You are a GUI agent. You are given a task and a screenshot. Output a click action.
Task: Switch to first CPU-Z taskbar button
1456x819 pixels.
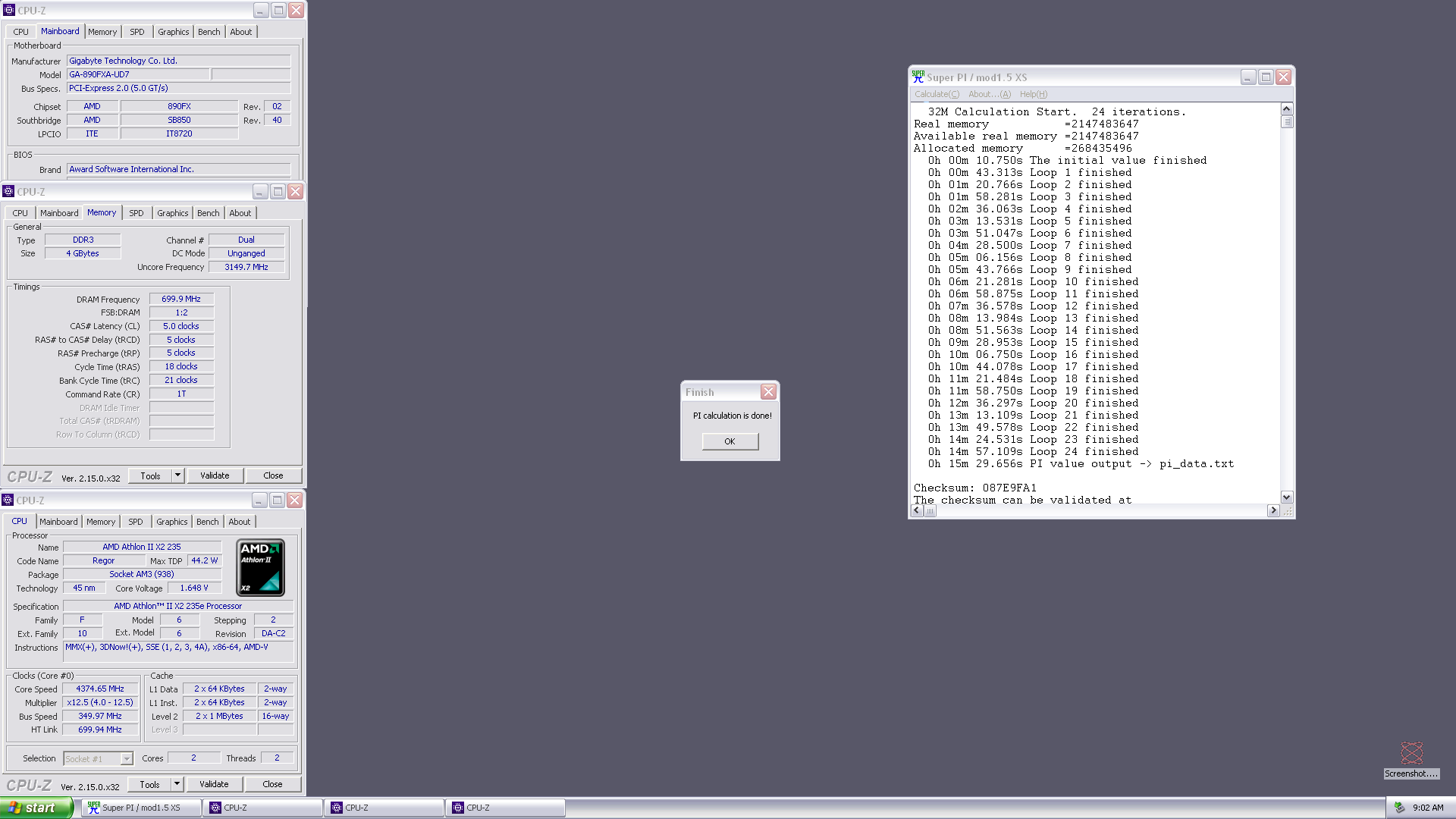(262, 808)
